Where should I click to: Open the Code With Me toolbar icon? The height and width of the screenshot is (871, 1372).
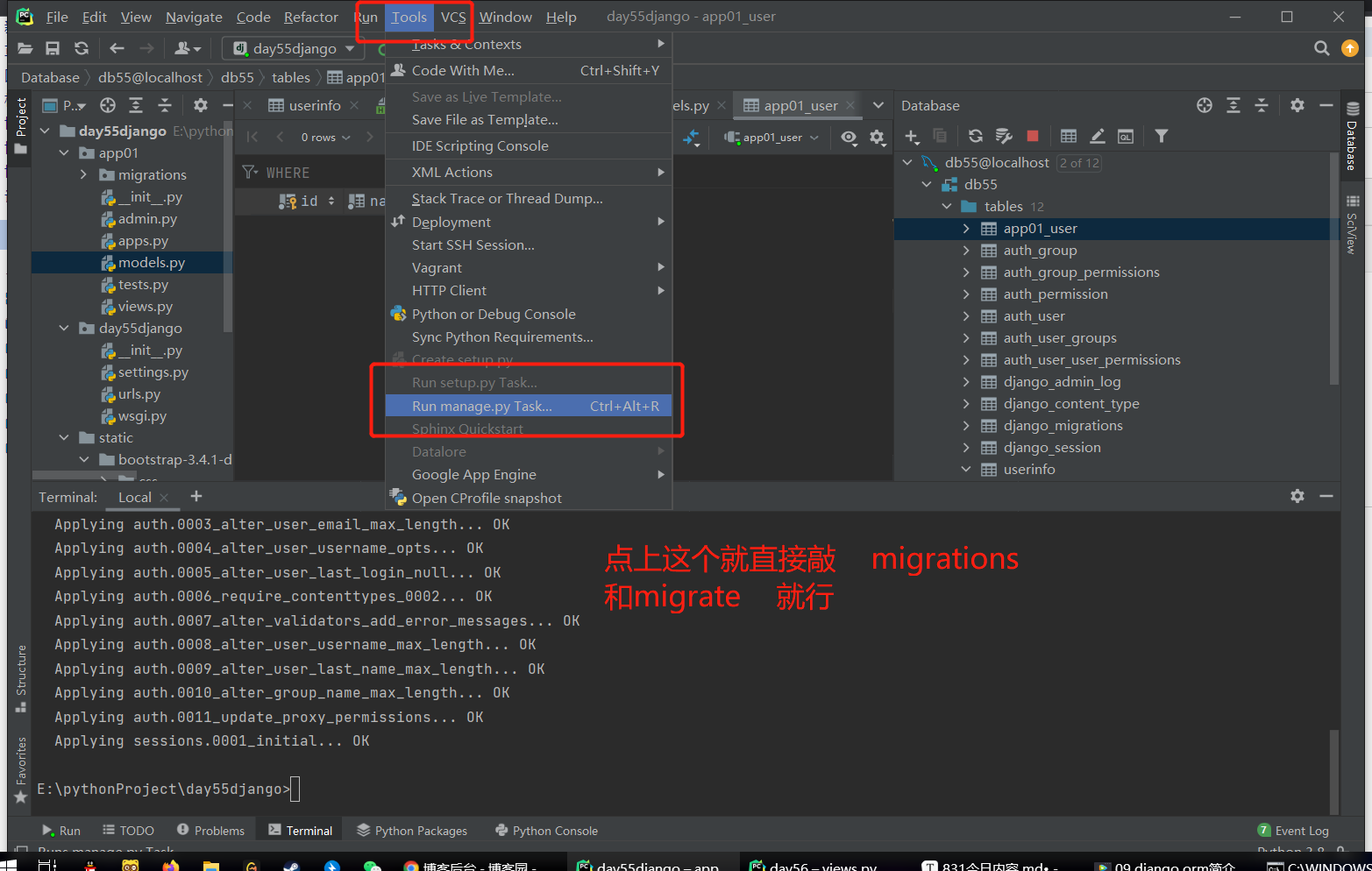pos(188,48)
